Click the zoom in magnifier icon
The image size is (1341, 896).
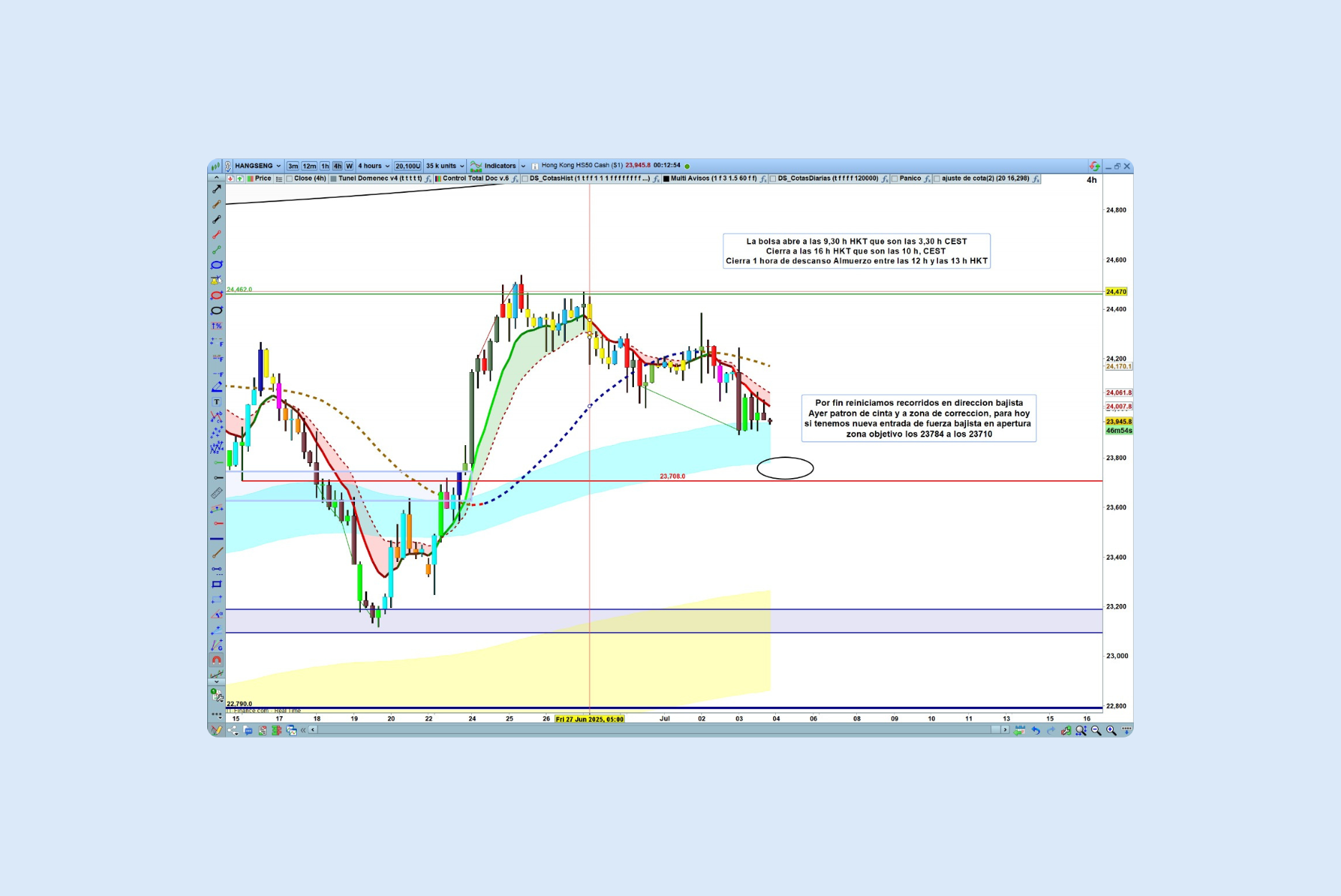coord(1111,730)
